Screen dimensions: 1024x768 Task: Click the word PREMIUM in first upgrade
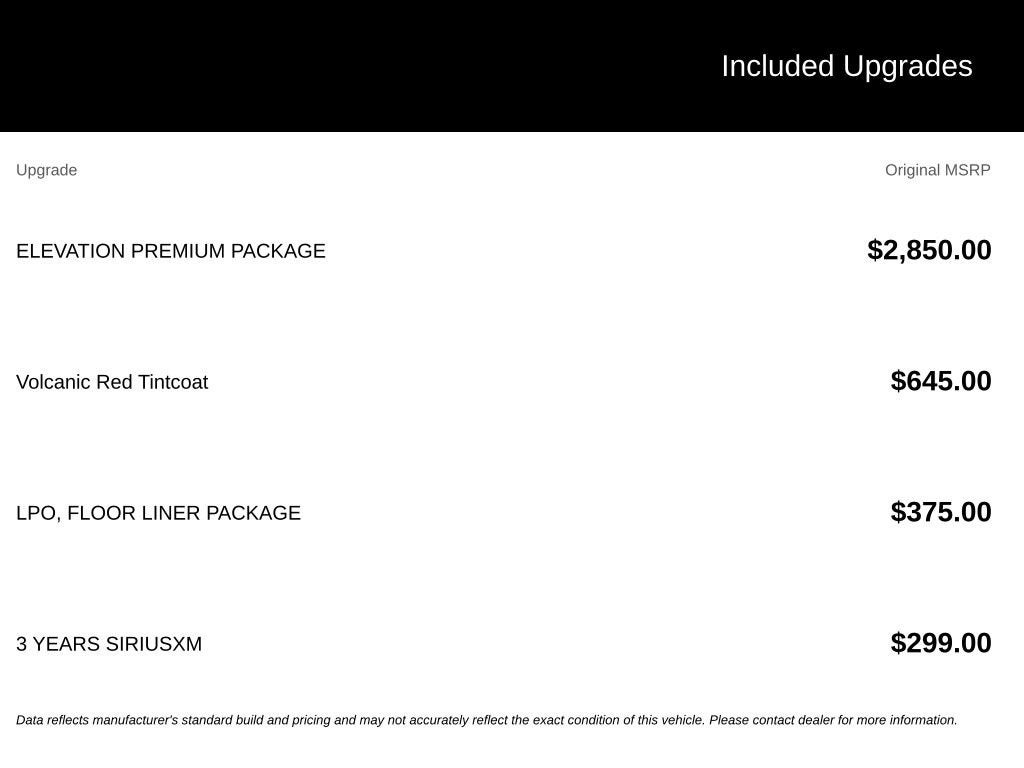(178, 251)
